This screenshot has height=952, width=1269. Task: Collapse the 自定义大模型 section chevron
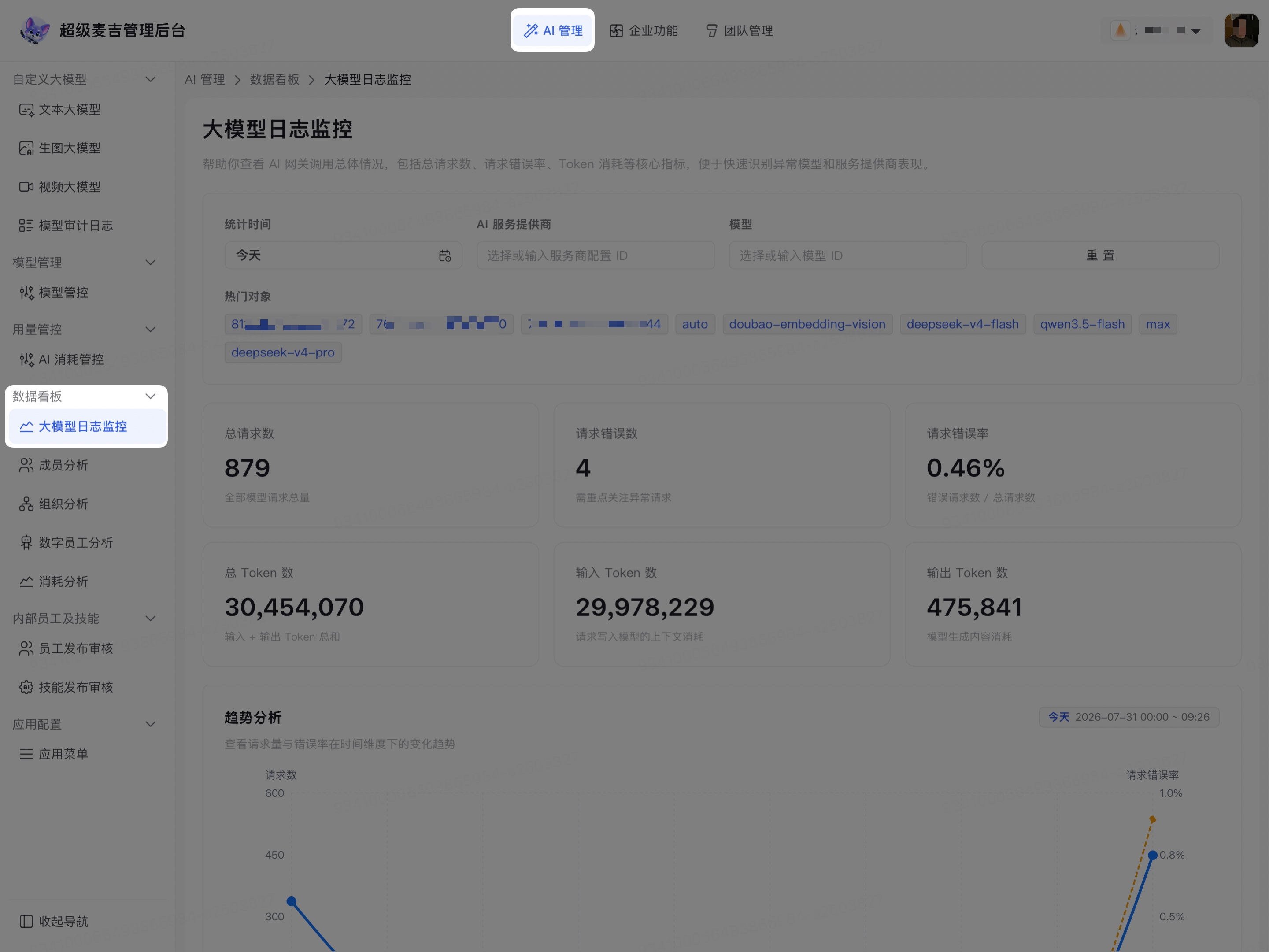click(151, 79)
